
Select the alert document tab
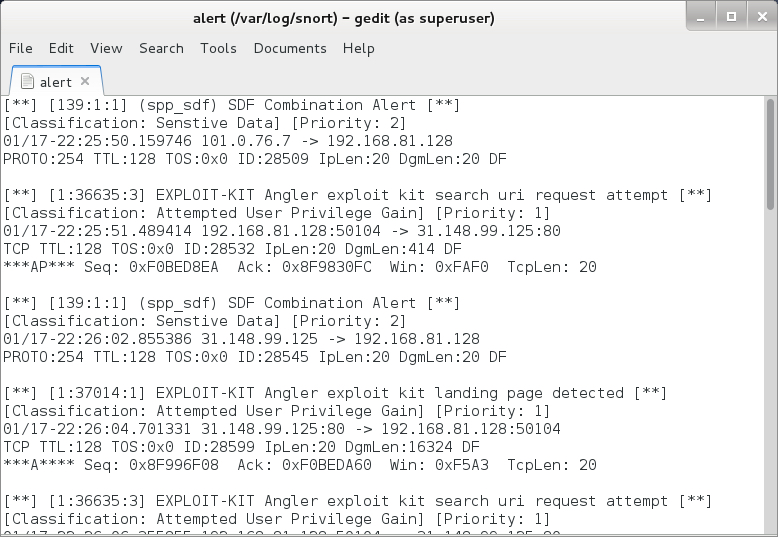56,82
